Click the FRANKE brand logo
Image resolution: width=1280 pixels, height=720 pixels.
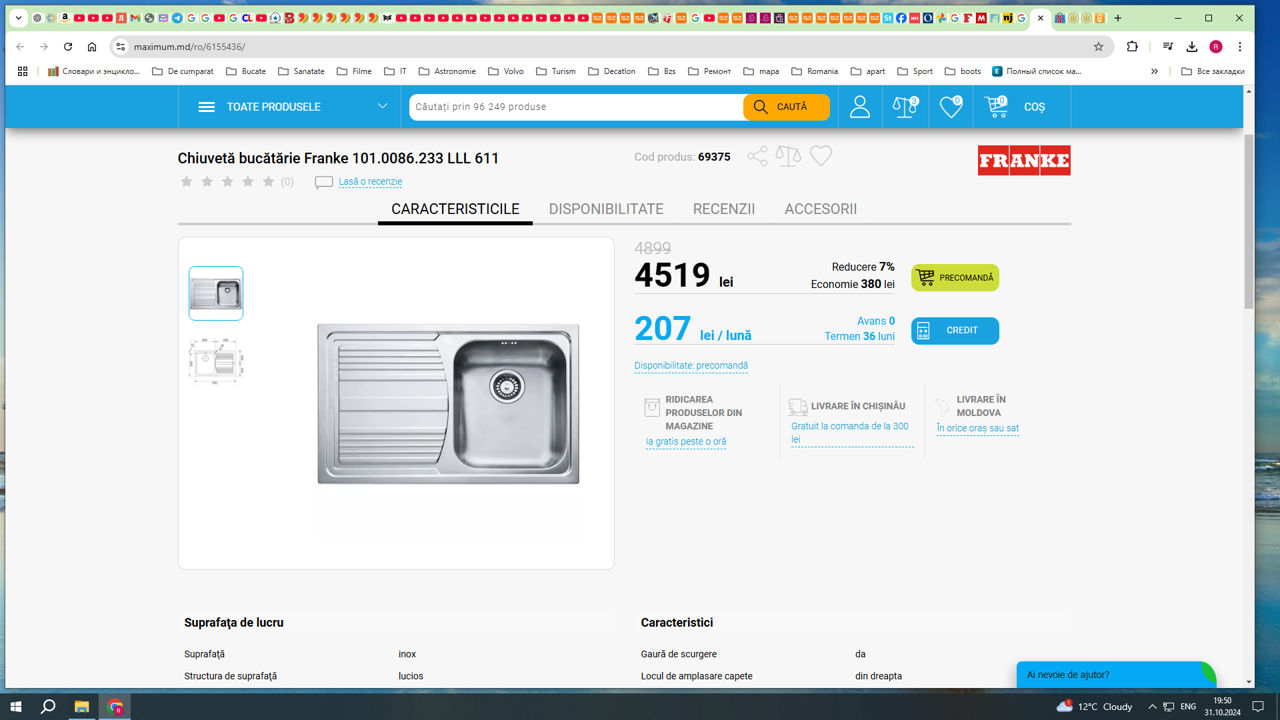pyautogui.click(x=1024, y=160)
